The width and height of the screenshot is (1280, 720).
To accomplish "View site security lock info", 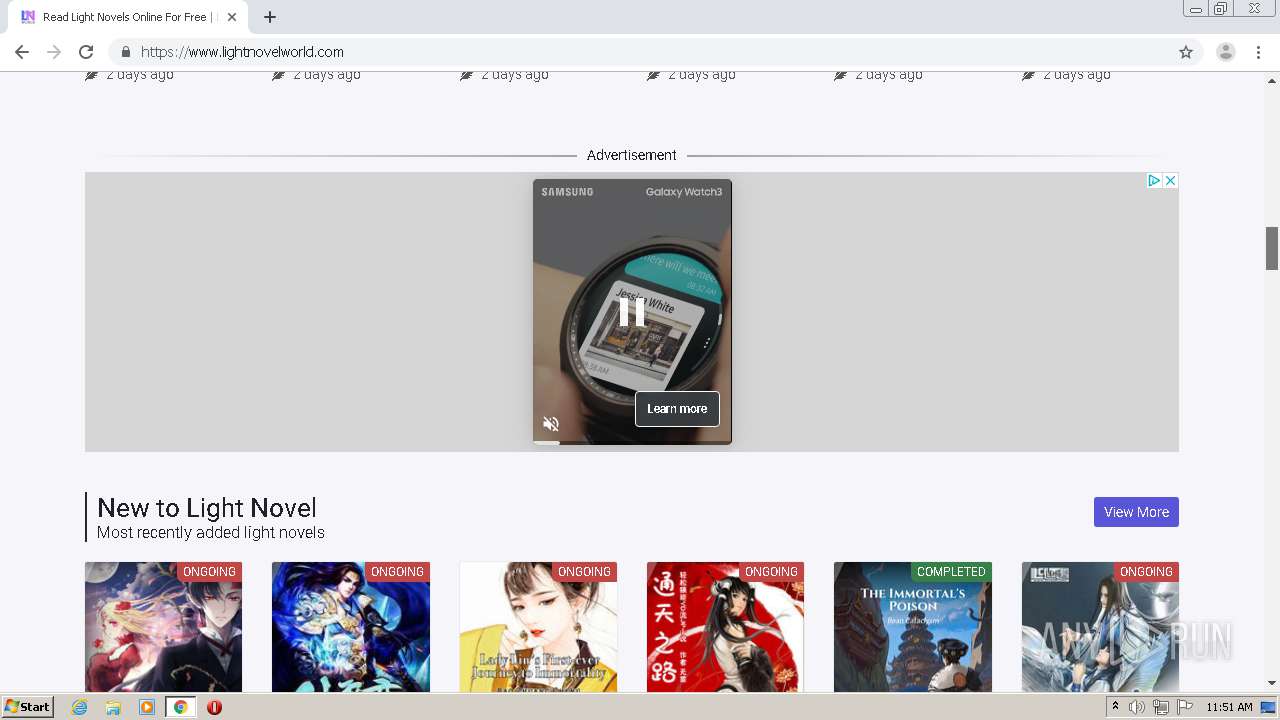I will pyautogui.click(x=125, y=52).
